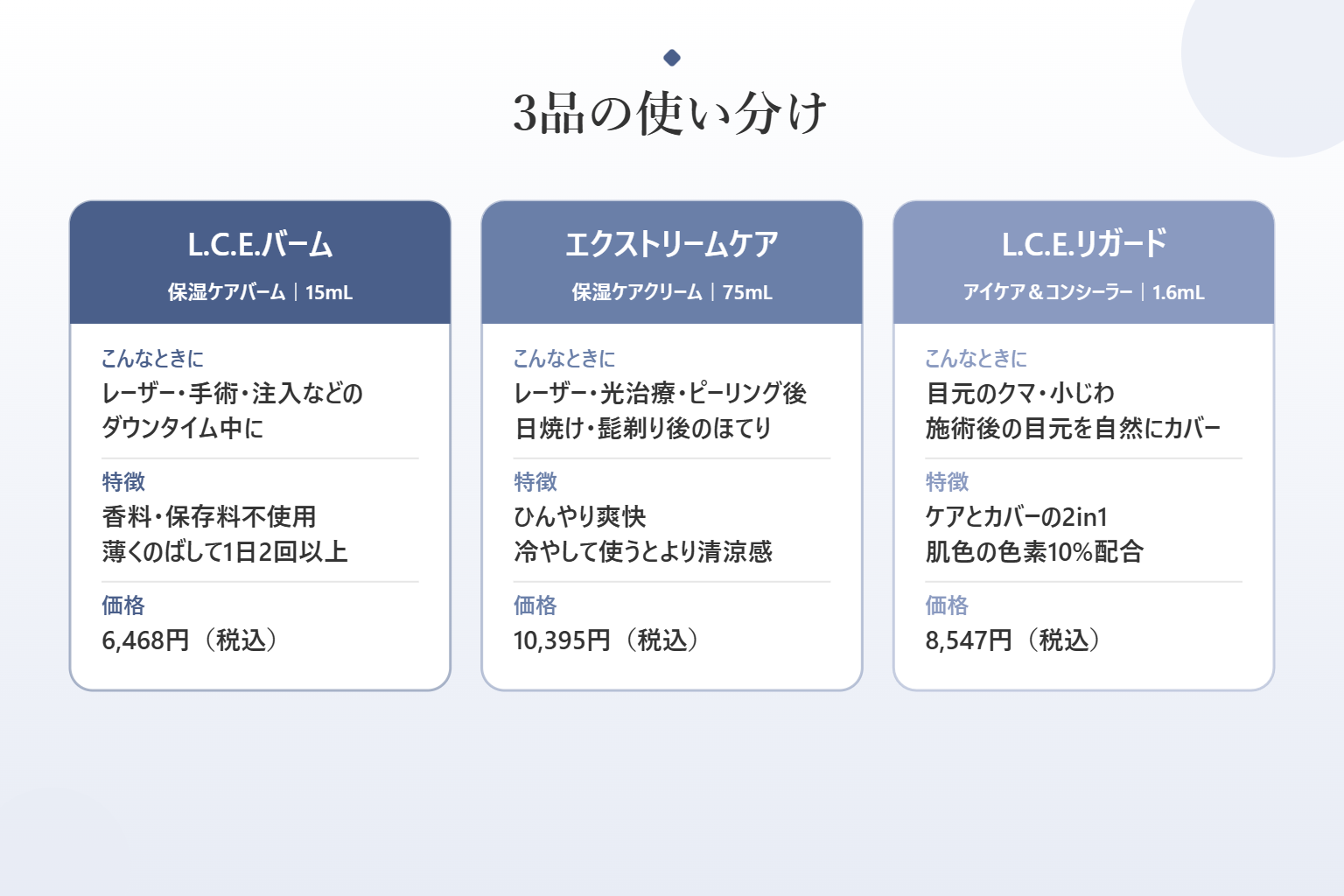Screen dimensions: 1344x896
Task: Click subtitle 保湿ケアバーム｜15mL
Action: [260, 292]
